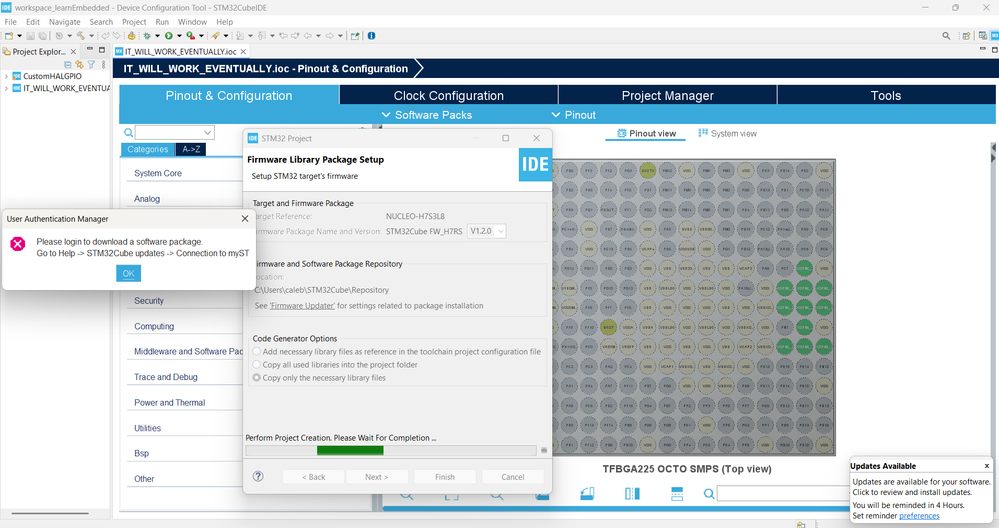Click the pin search input field
Image resolution: width=999 pixels, height=528 pixels.
784,494
